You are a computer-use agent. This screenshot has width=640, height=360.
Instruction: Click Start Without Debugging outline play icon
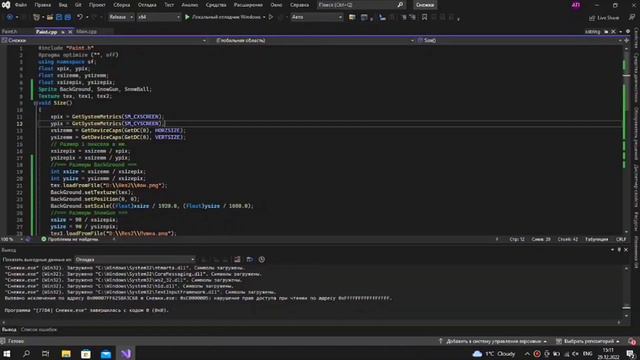tap(271, 17)
